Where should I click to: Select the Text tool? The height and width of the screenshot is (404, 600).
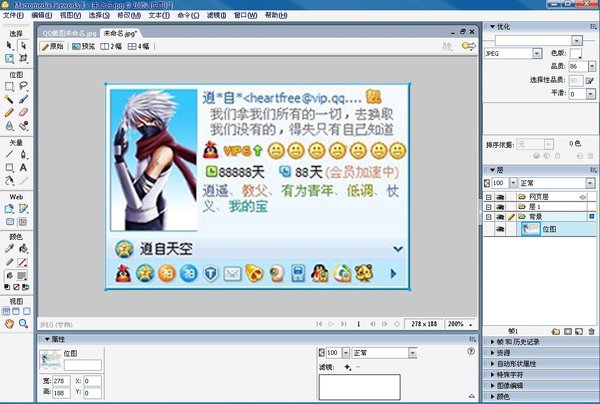click(x=23, y=168)
